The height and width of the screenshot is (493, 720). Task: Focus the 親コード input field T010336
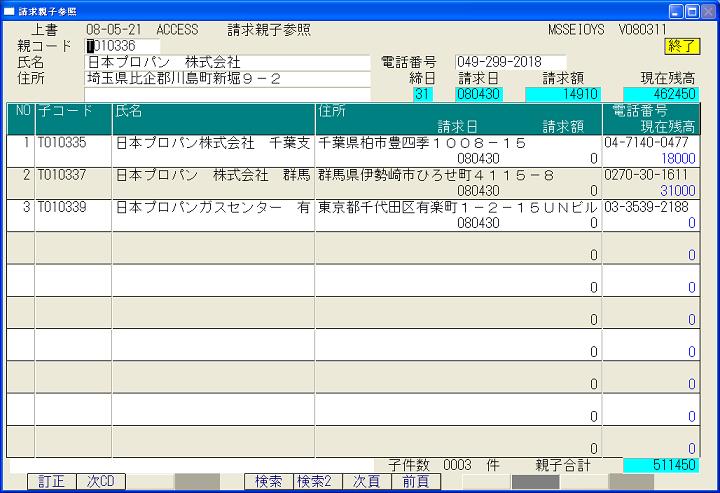pyautogui.click(x=123, y=46)
